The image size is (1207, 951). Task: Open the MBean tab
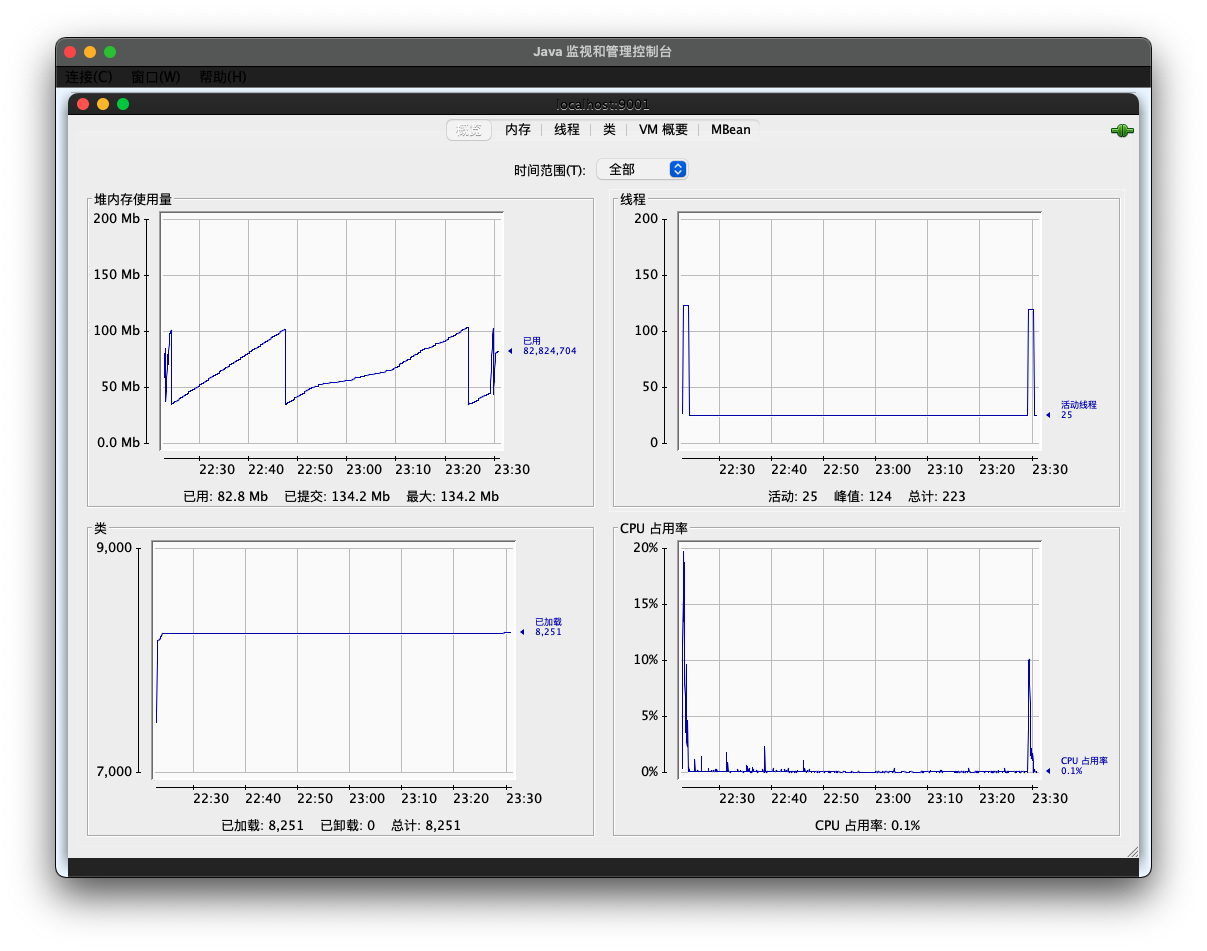pos(731,130)
